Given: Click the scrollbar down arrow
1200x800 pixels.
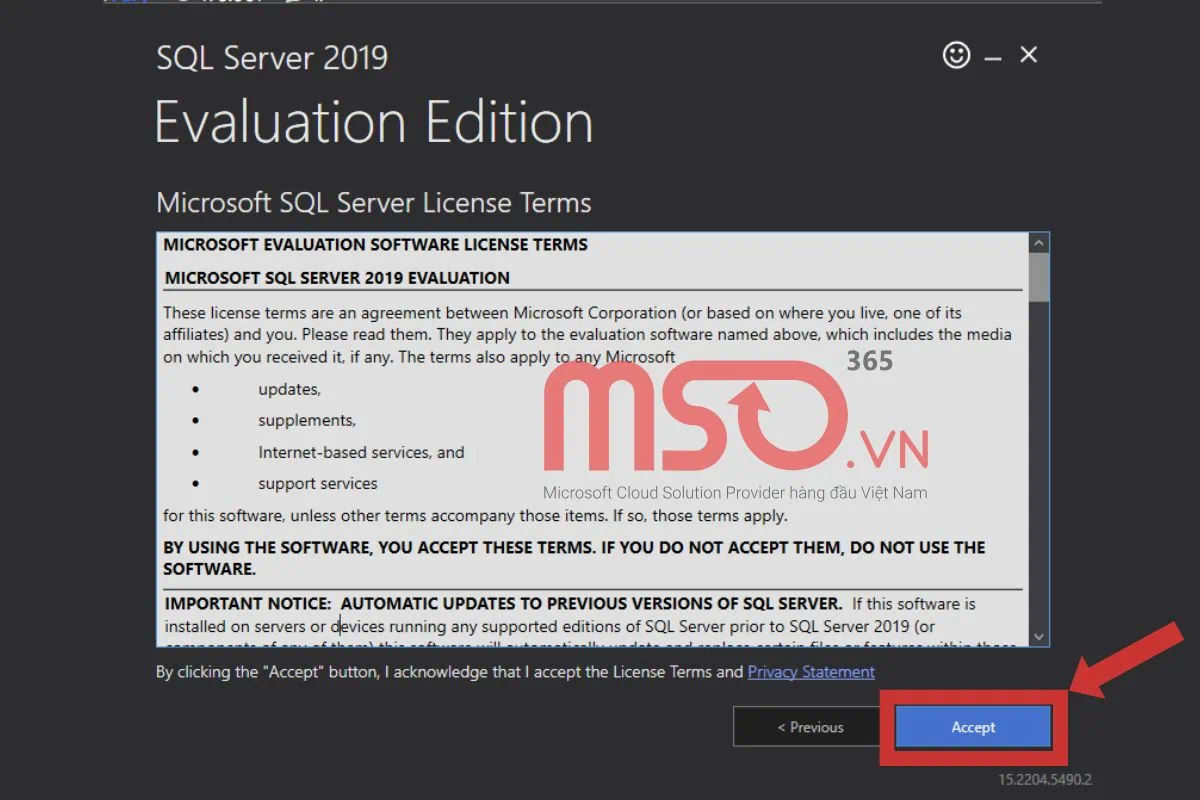Looking at the screenshot, I should point(1039,637).
